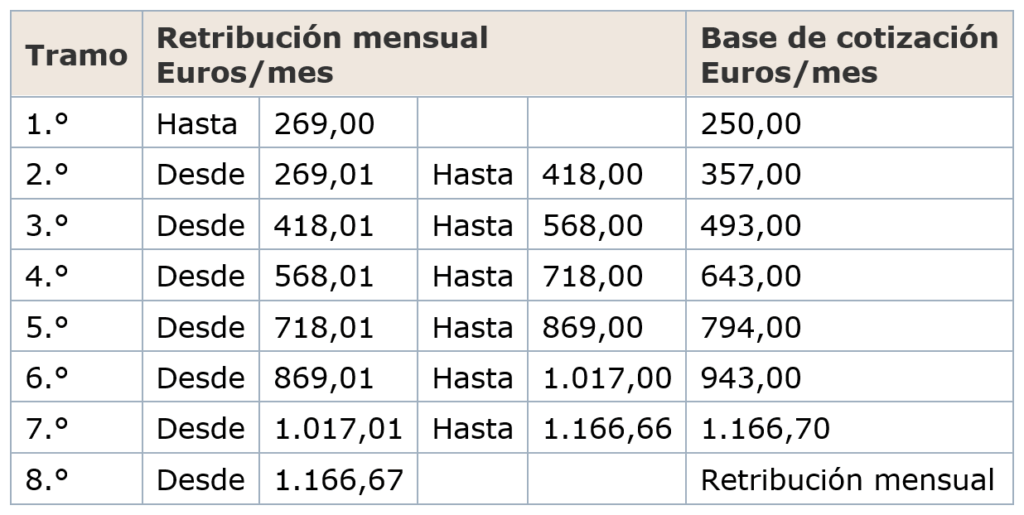This screenshot has height=515, width=1024.
Task: Click the 357,00 base cell
Action: [x=751, y=175]
